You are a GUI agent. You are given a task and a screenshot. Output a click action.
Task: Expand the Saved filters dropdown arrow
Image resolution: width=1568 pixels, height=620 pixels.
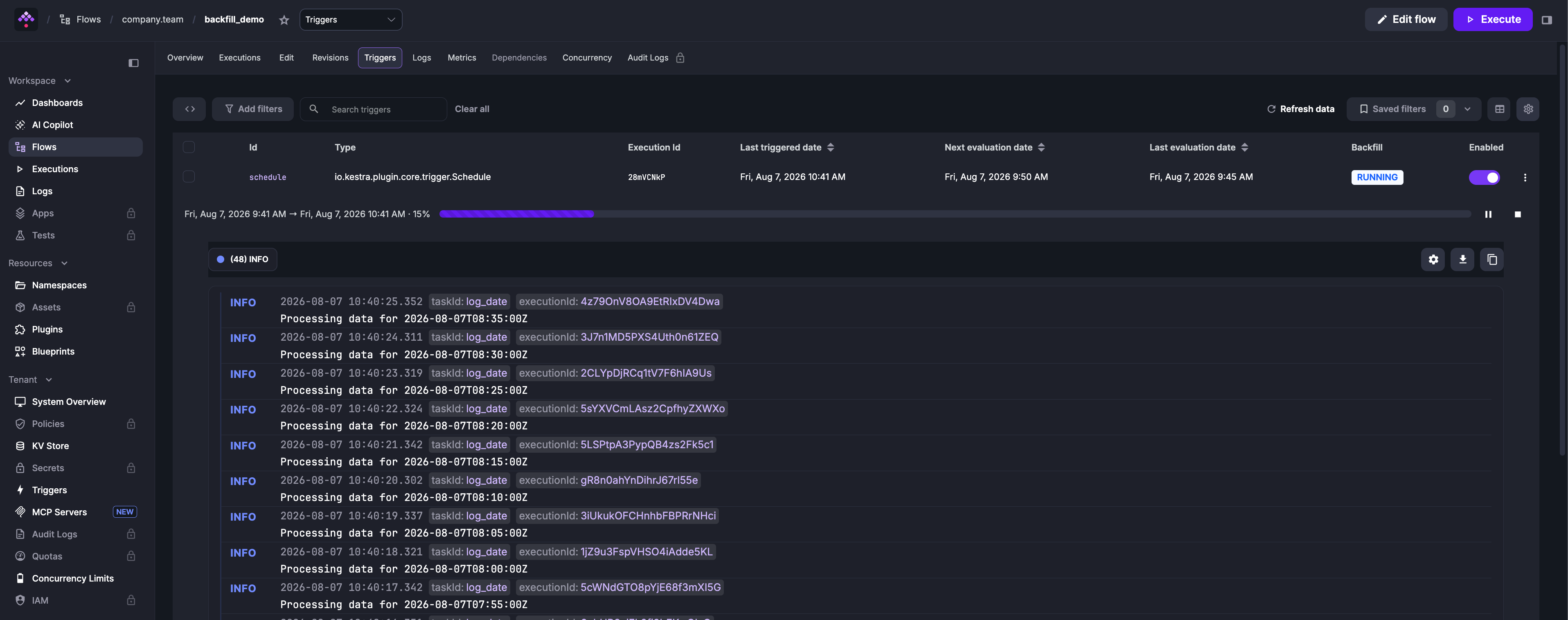[x=1468, y=109]
